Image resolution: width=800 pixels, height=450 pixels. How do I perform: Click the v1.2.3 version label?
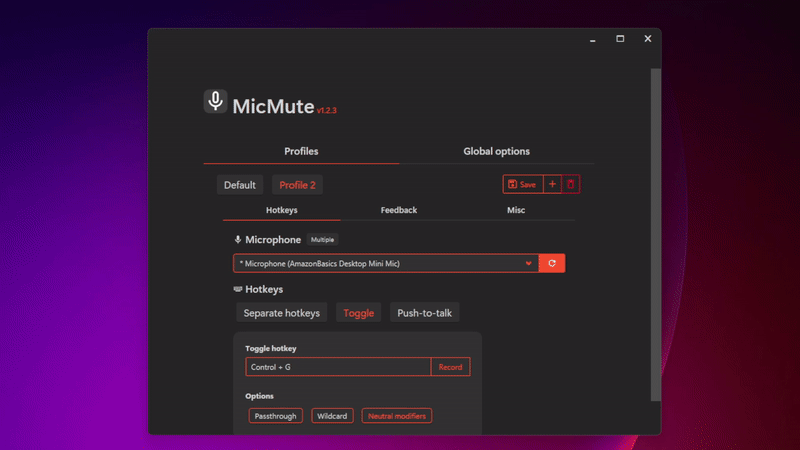point(327,110)
